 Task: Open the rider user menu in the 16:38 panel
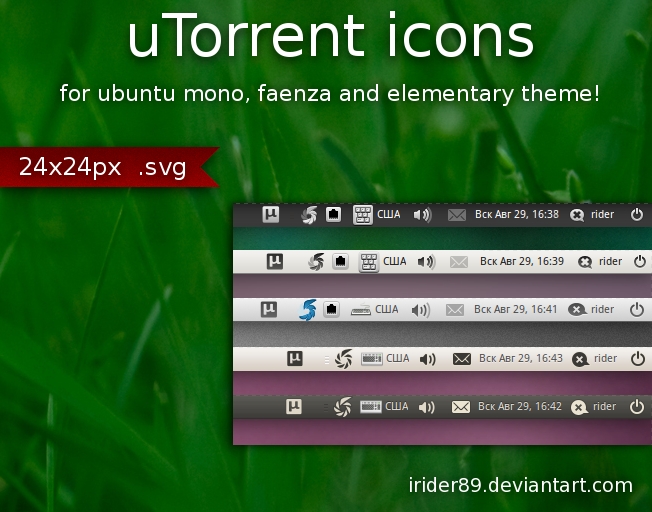click(603, 215)
